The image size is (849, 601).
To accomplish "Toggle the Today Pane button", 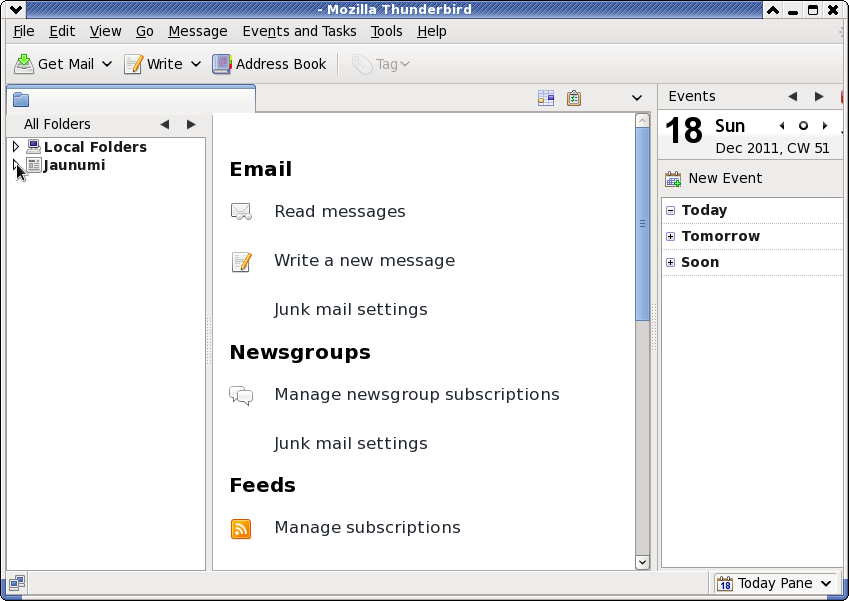I will tap(775, 583).
